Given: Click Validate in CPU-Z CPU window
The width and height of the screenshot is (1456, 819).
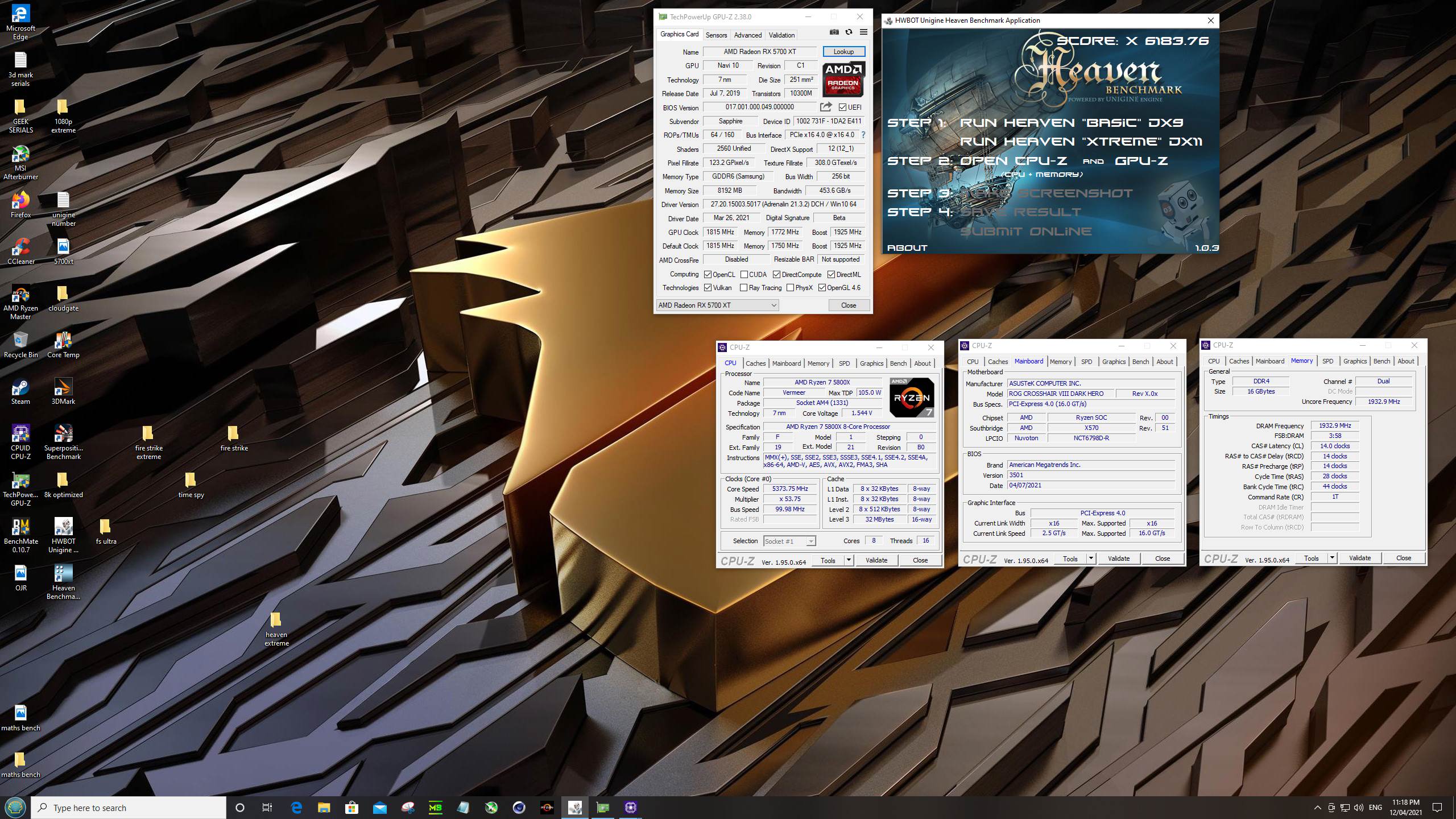Looking at the screenshot, I should pos(876,560).
